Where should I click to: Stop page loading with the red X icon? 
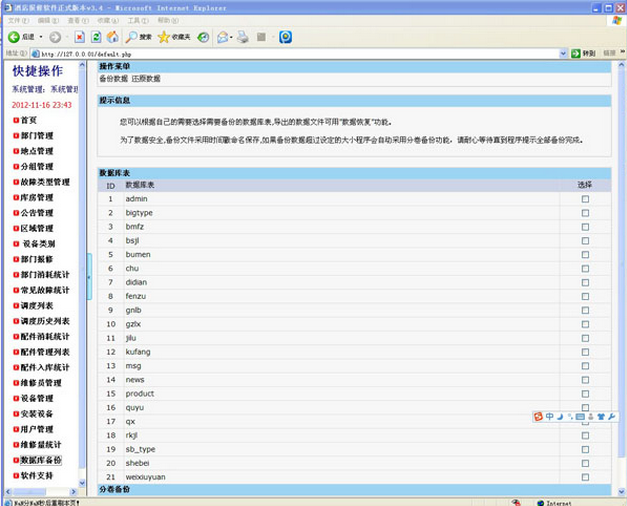pyautogui.click(x=79, y=37)
